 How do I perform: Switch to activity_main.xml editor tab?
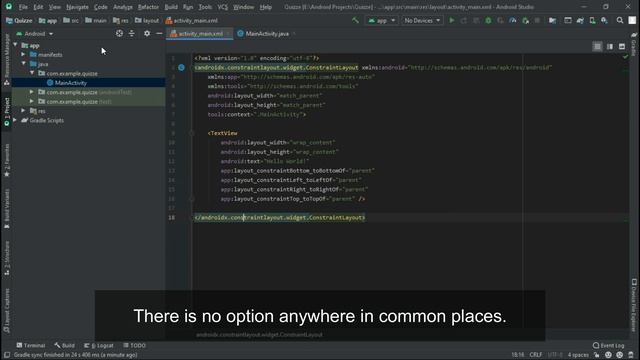200,34
